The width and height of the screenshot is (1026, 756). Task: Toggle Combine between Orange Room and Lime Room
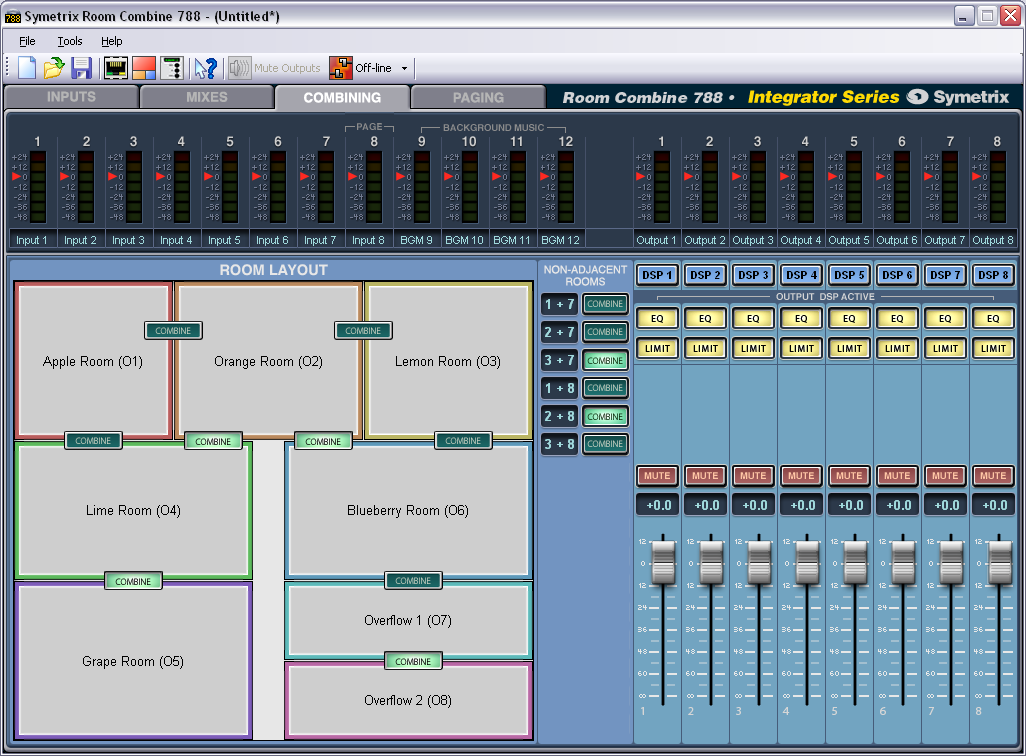click(213, 441)
